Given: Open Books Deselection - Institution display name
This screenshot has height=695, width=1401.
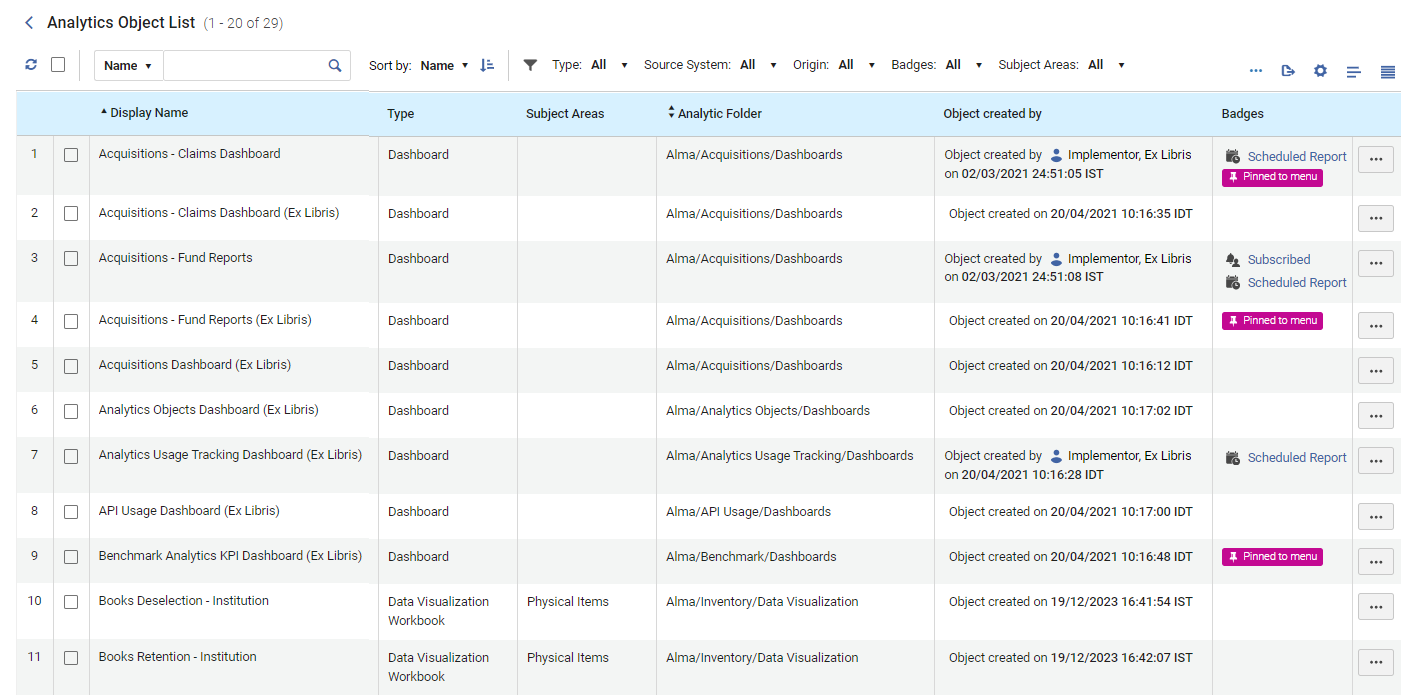Looking at the screenshot, I should (x=183, y=601).
